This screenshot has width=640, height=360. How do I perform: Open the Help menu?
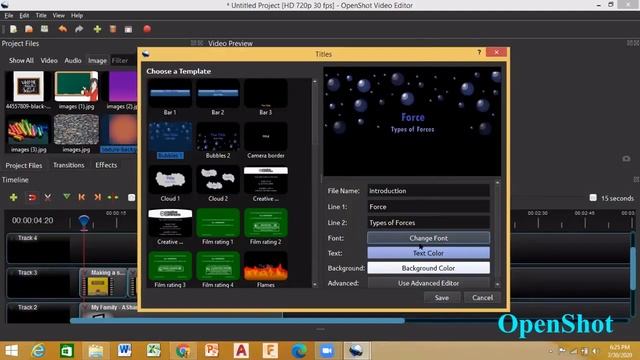pyautogui.click(x=77, y=16)
